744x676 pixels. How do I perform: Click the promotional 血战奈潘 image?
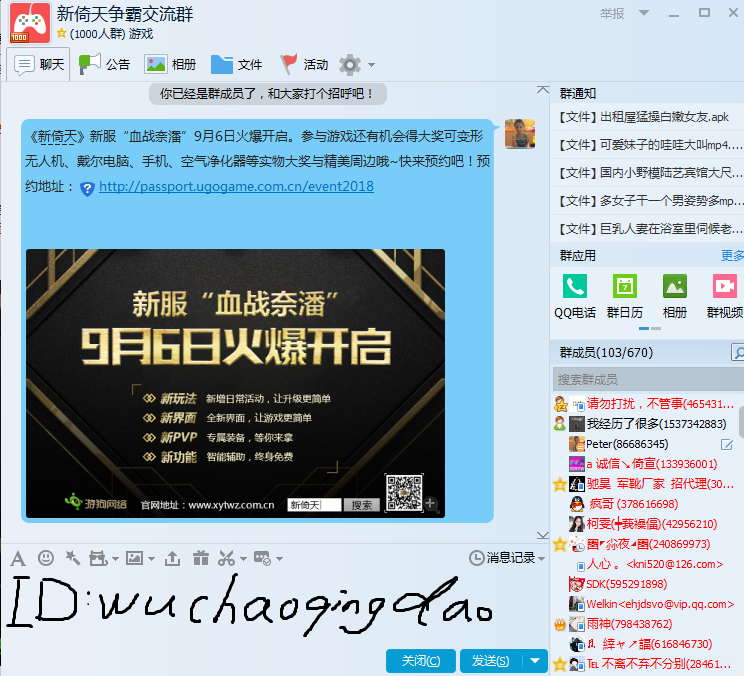click(235, 383)
